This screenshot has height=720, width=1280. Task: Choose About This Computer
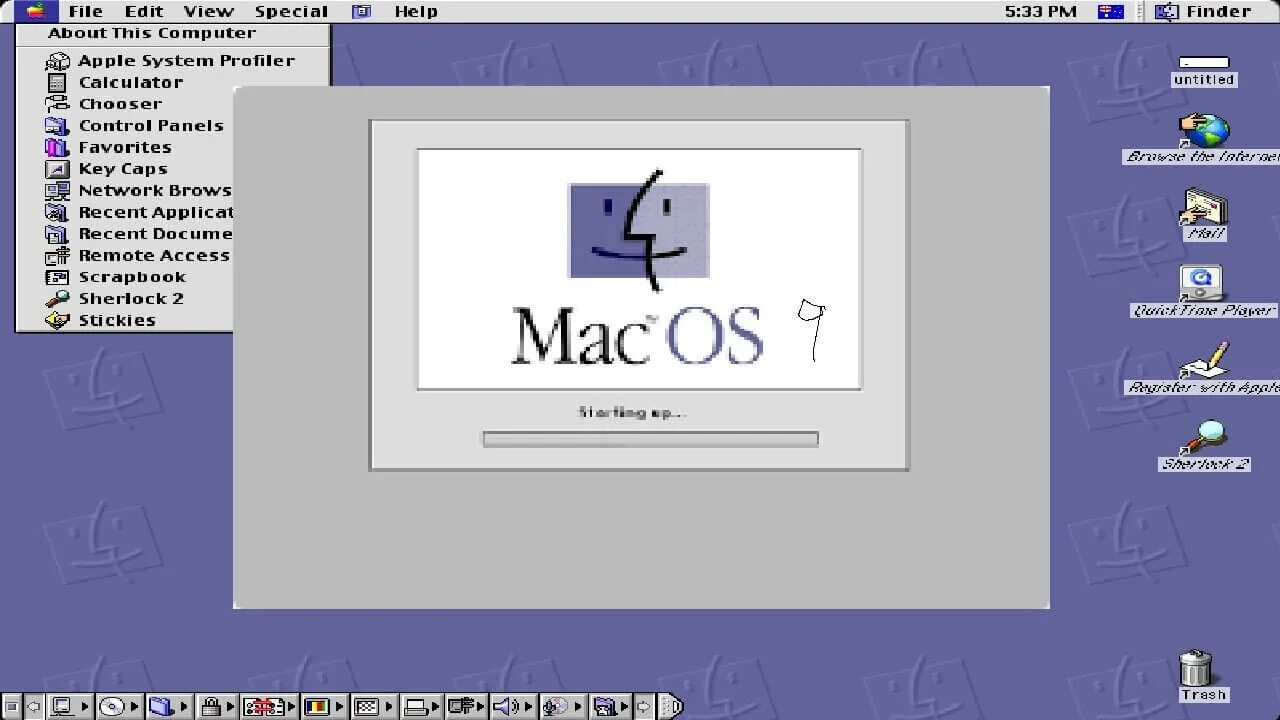pos(151,33)
